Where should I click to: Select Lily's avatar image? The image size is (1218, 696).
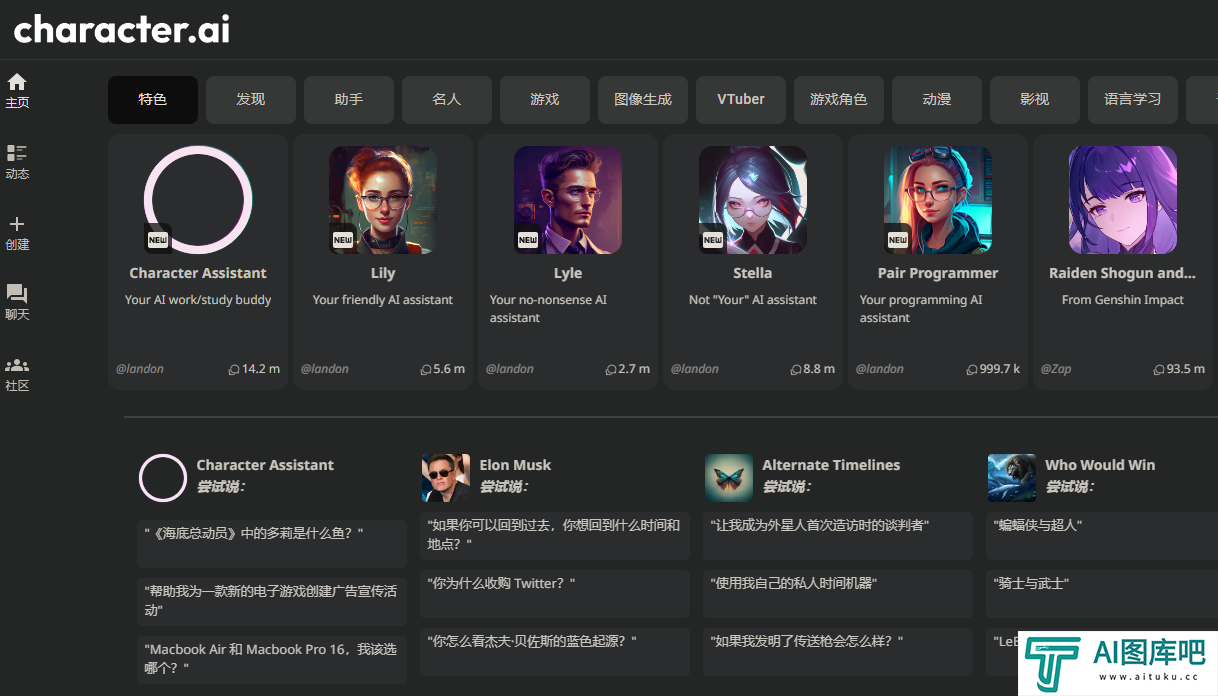pos(383,200)
